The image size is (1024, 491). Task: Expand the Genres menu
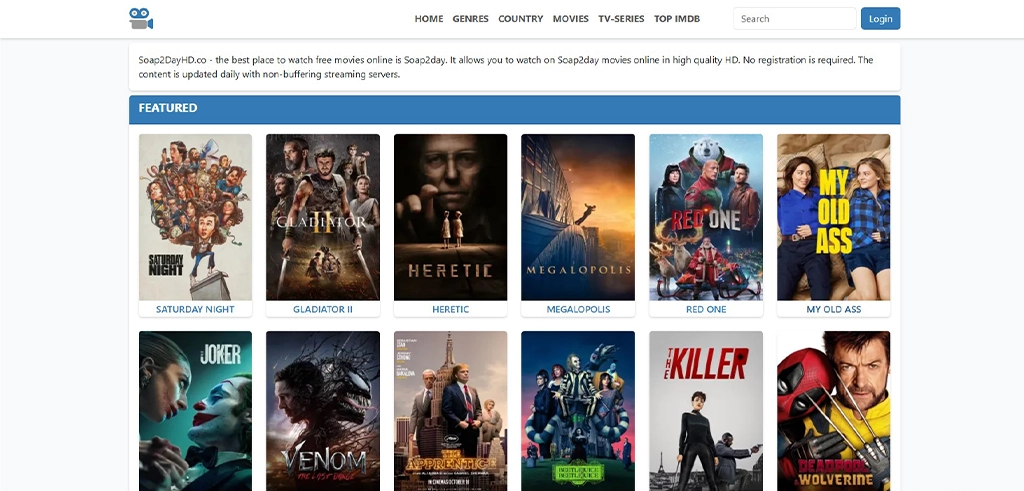[470, 19]
